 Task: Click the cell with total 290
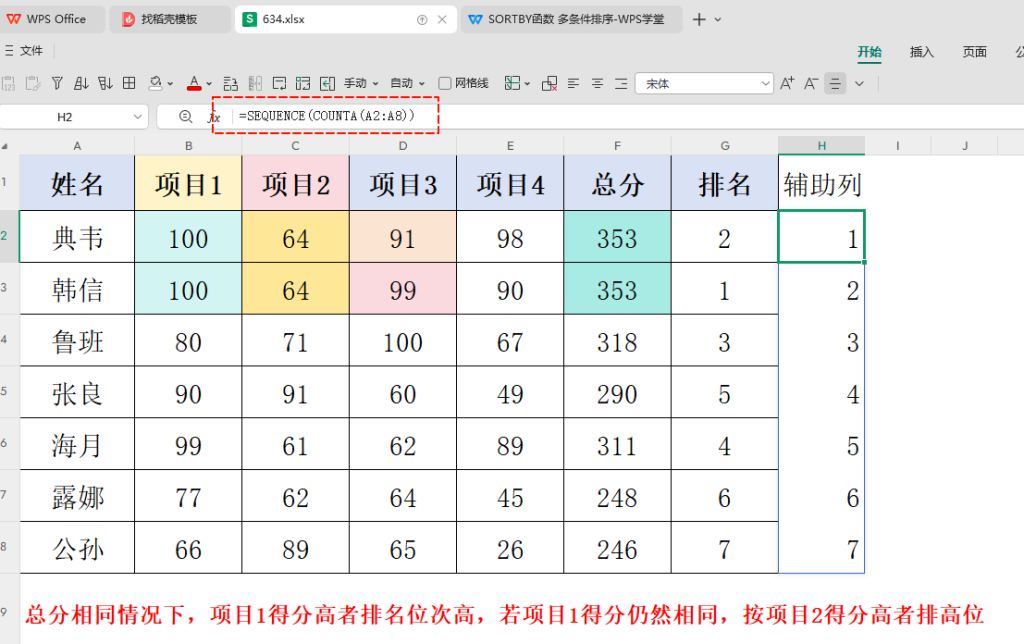point(617,392)
